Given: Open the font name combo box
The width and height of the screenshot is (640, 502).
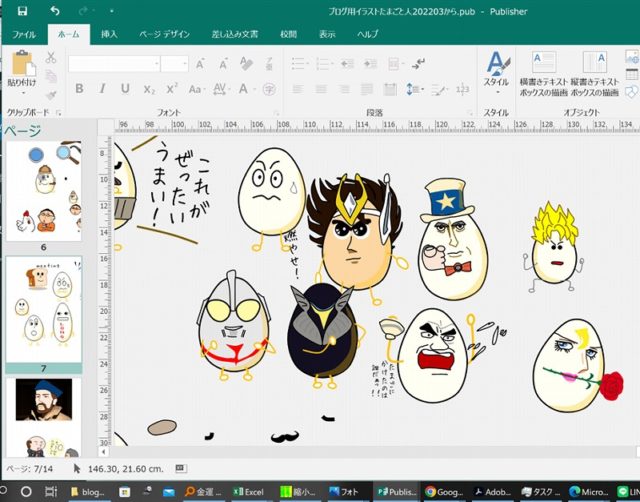Looking at the screenshot, I should 114,64.
